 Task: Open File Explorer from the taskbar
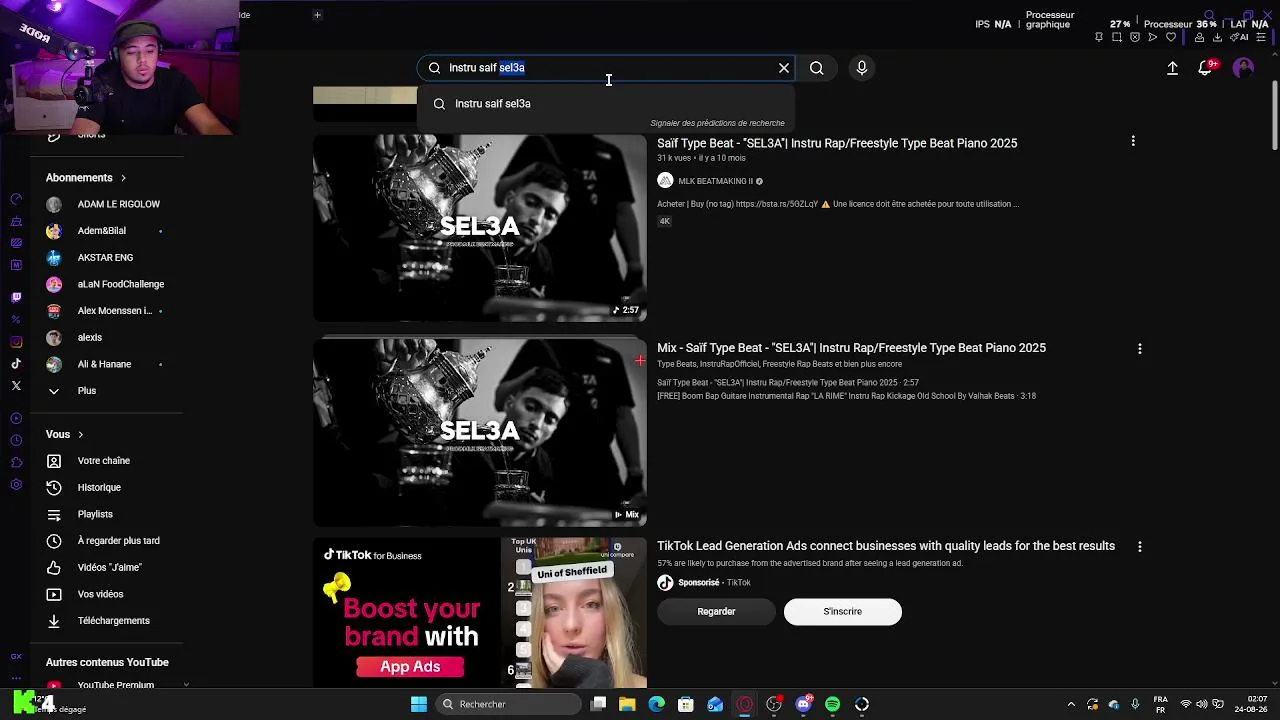[x=627, y=704]
